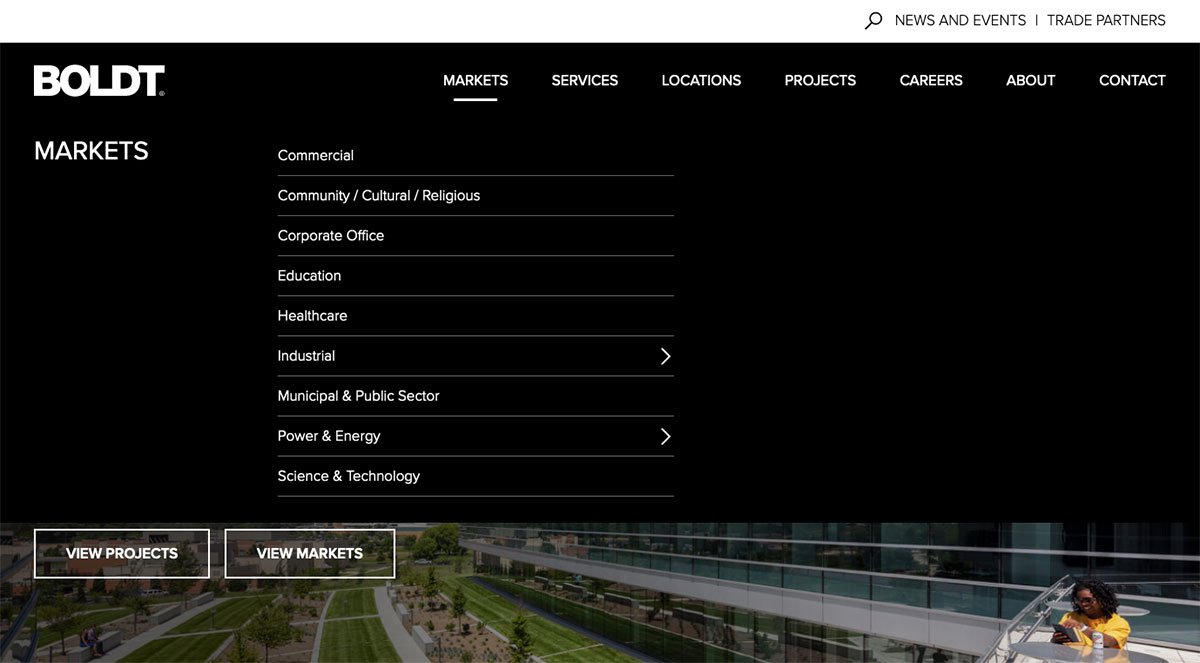Expand the Industrial submenu chevron

click(665, 356)
